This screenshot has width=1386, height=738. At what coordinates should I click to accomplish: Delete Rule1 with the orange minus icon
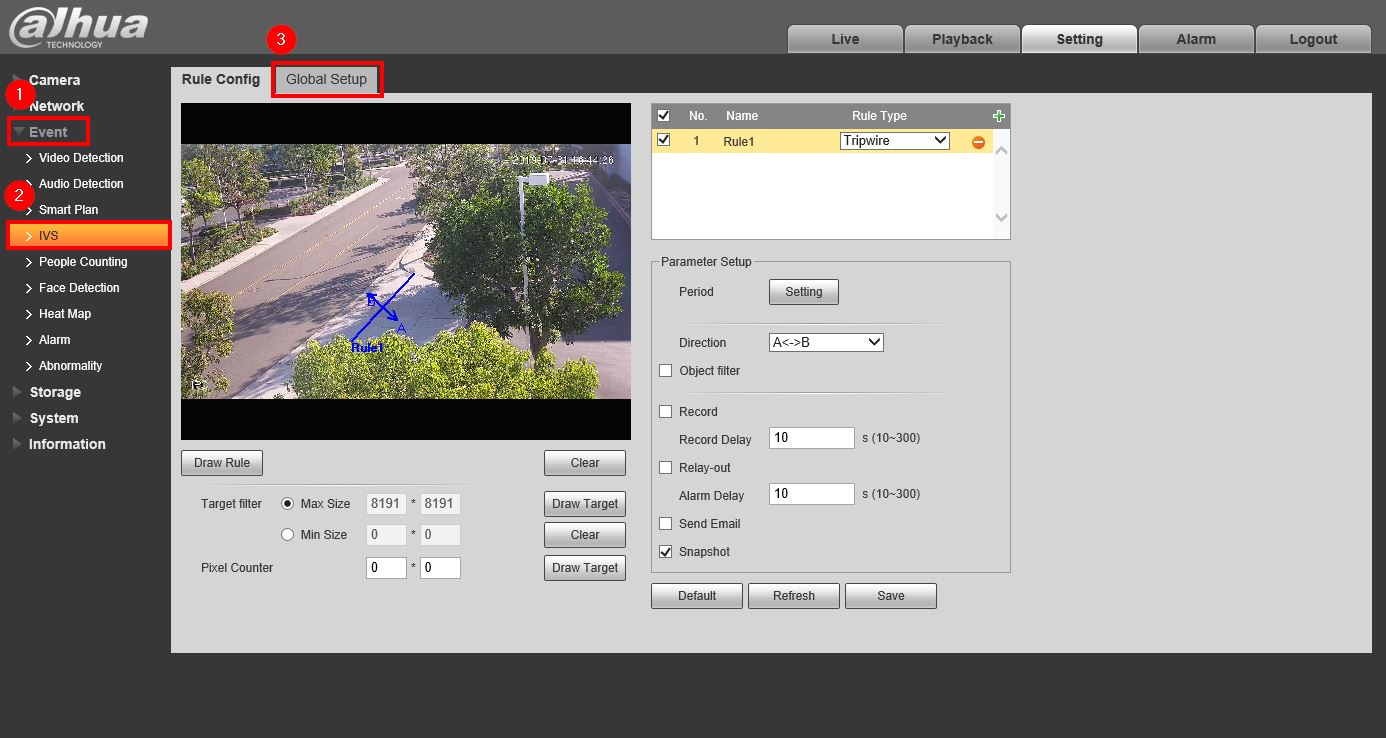pos(978,142)
